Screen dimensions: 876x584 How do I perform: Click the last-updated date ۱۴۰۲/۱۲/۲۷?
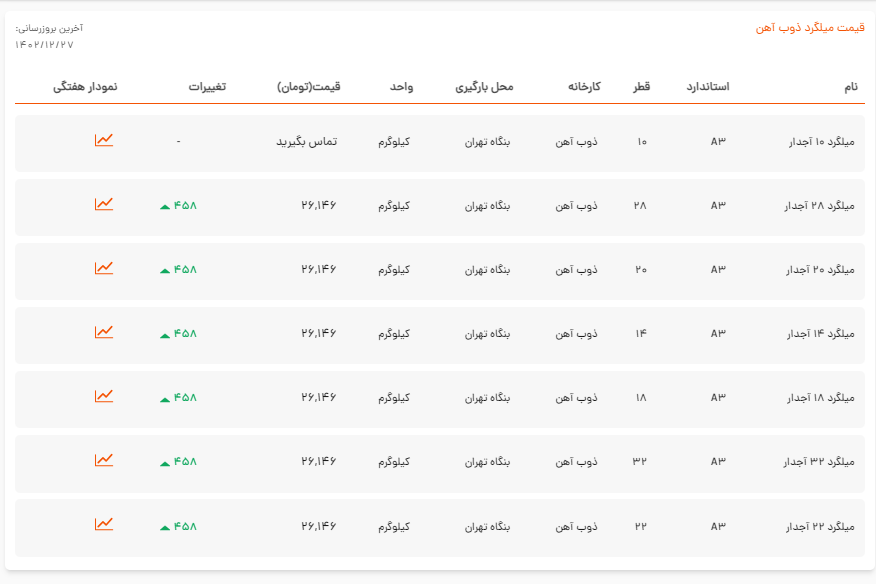44,45
